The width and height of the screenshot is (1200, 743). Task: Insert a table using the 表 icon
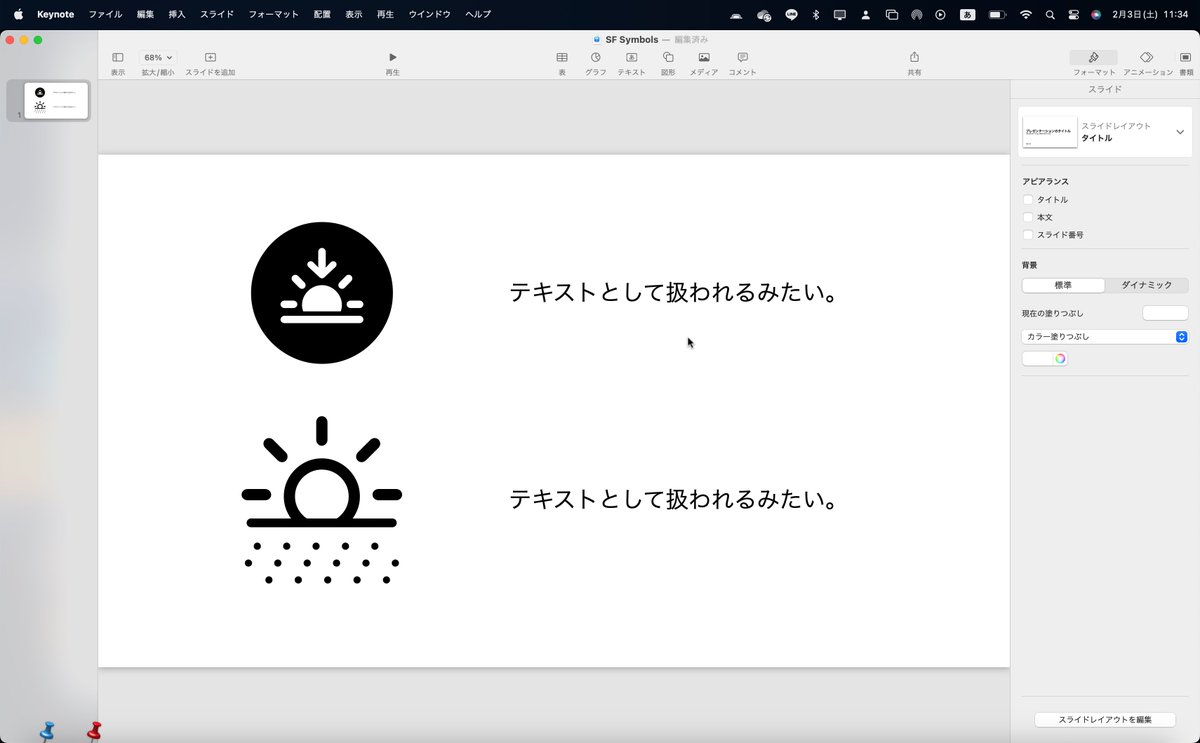point(562,58)
